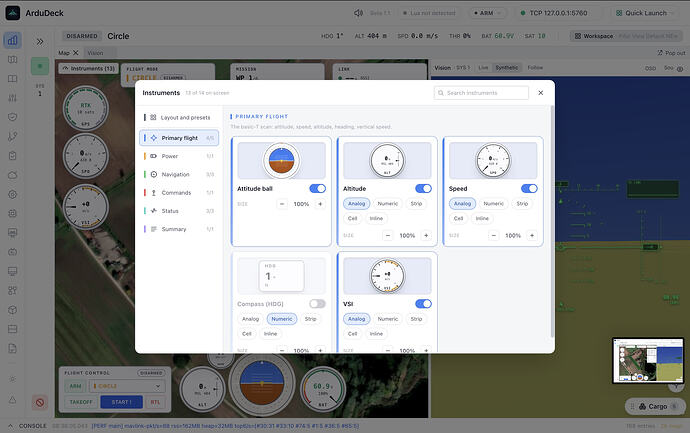Screen dimensions: 690x433
Task: Click the Layout and presets grid icon
Action: (153, 117)
